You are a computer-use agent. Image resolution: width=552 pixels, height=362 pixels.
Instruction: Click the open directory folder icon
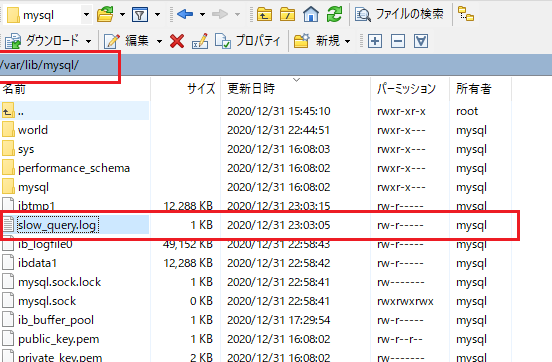[x=105, y=15]
